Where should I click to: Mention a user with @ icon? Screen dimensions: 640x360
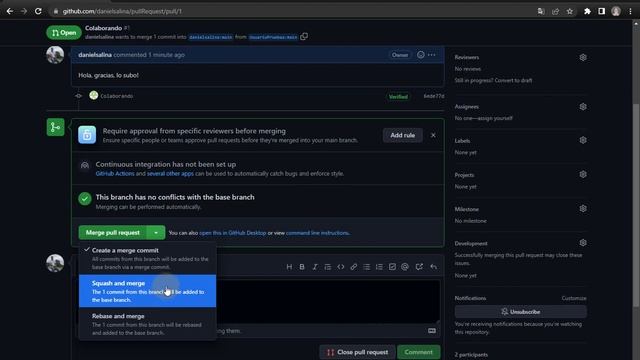pyautogui.click(x=405, y=267)
